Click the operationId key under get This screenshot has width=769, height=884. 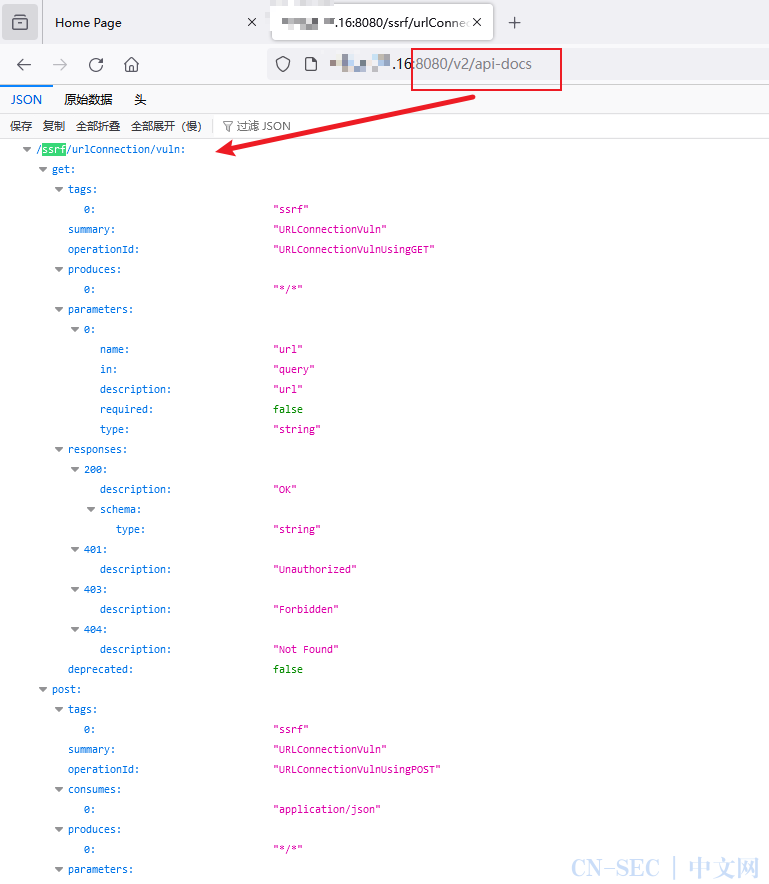pyautogui.click(x=103, y=249)
